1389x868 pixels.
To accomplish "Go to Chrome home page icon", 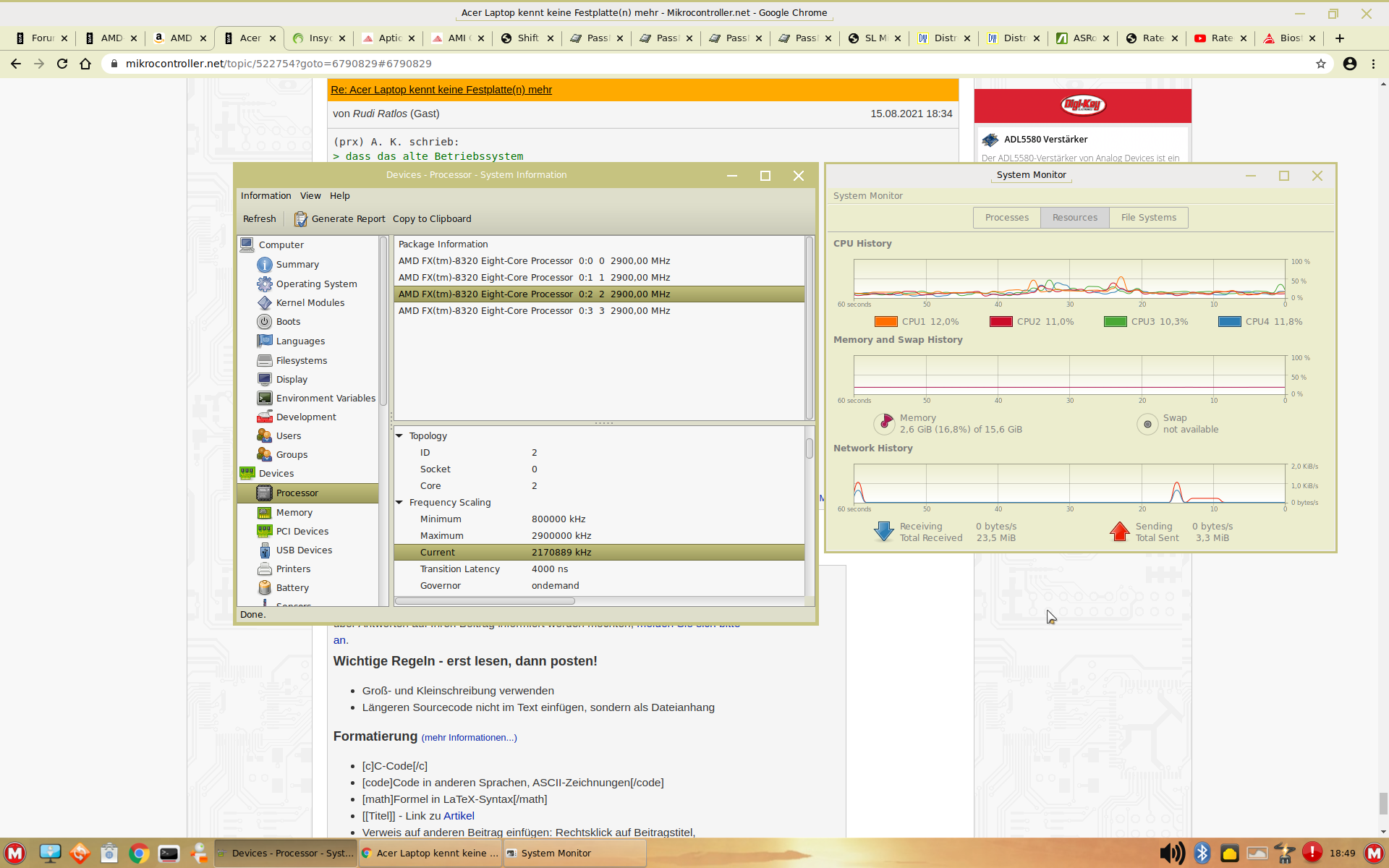I will [x=85, y=64].
